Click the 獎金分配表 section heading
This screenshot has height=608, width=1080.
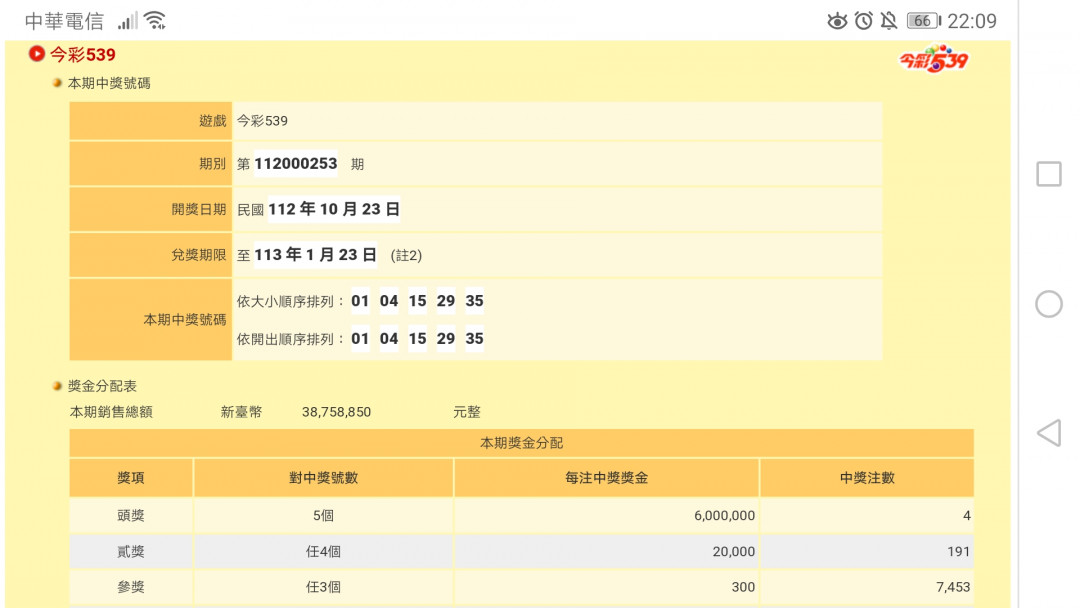(x=102, y=386)
